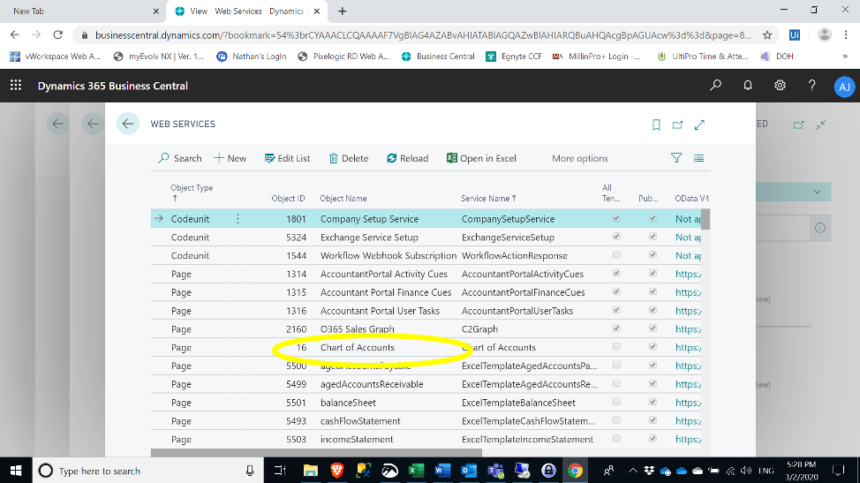Open row options for Company Setup Service
This screenshot has width=860, height=483.
coord(237,219)
